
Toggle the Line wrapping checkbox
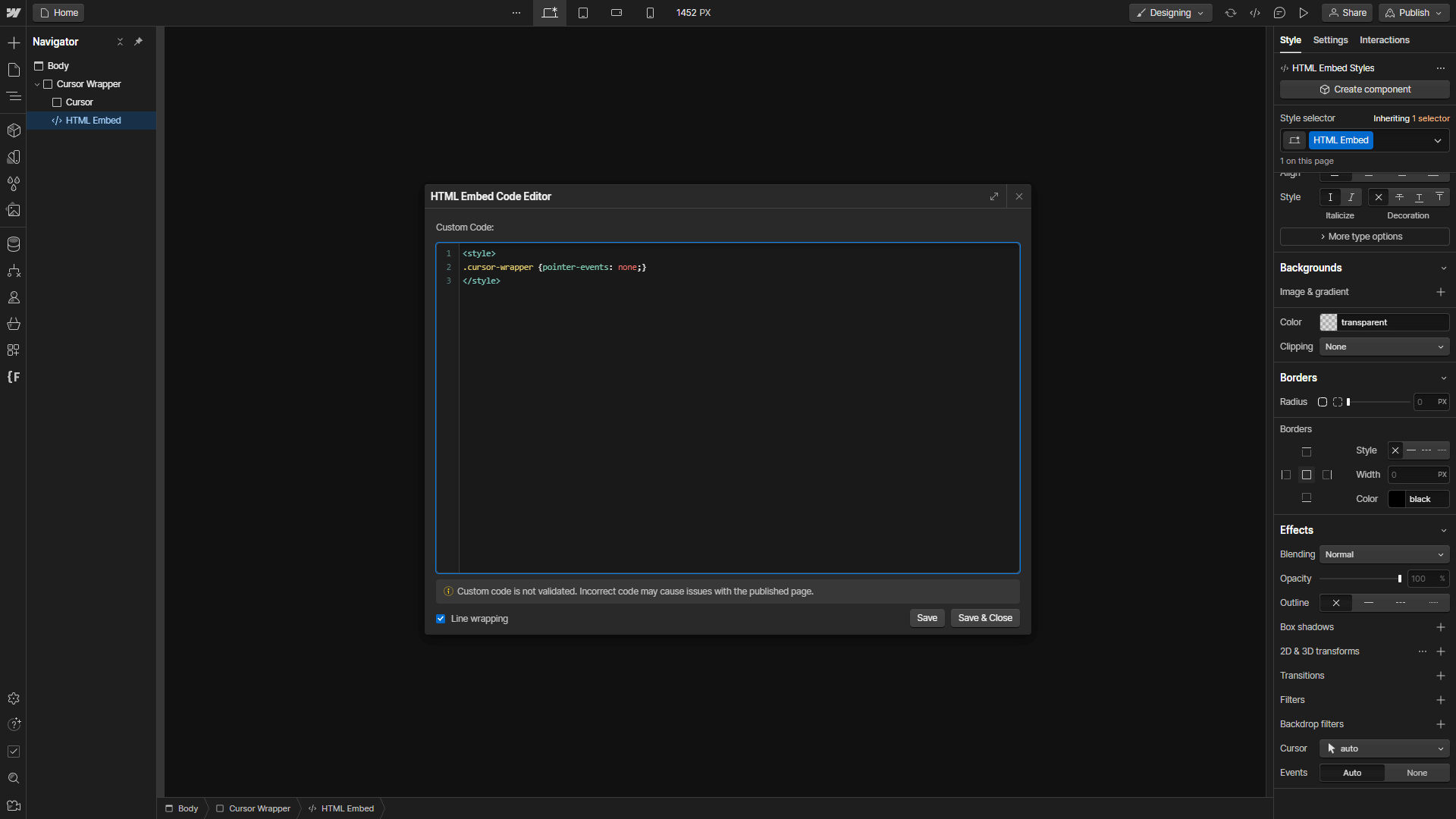pyautogui.click(x=441, y=619)
